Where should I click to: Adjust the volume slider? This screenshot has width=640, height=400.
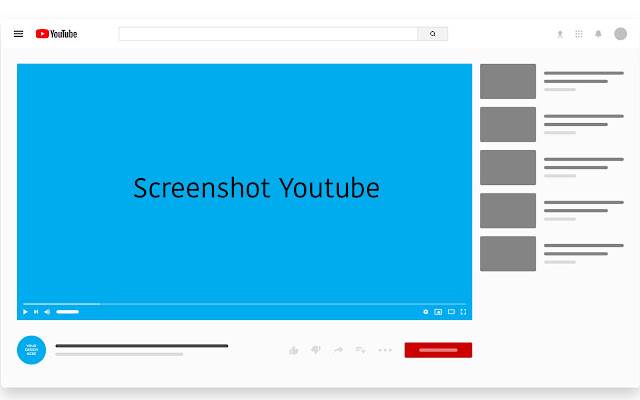pyautogui.click(x=67, y=312)
